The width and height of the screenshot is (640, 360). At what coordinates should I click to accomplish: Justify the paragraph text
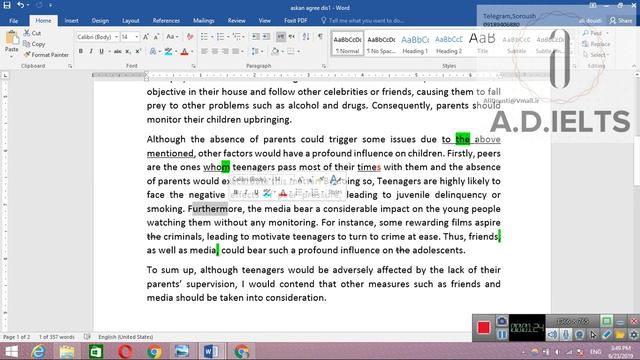point(236,51)
